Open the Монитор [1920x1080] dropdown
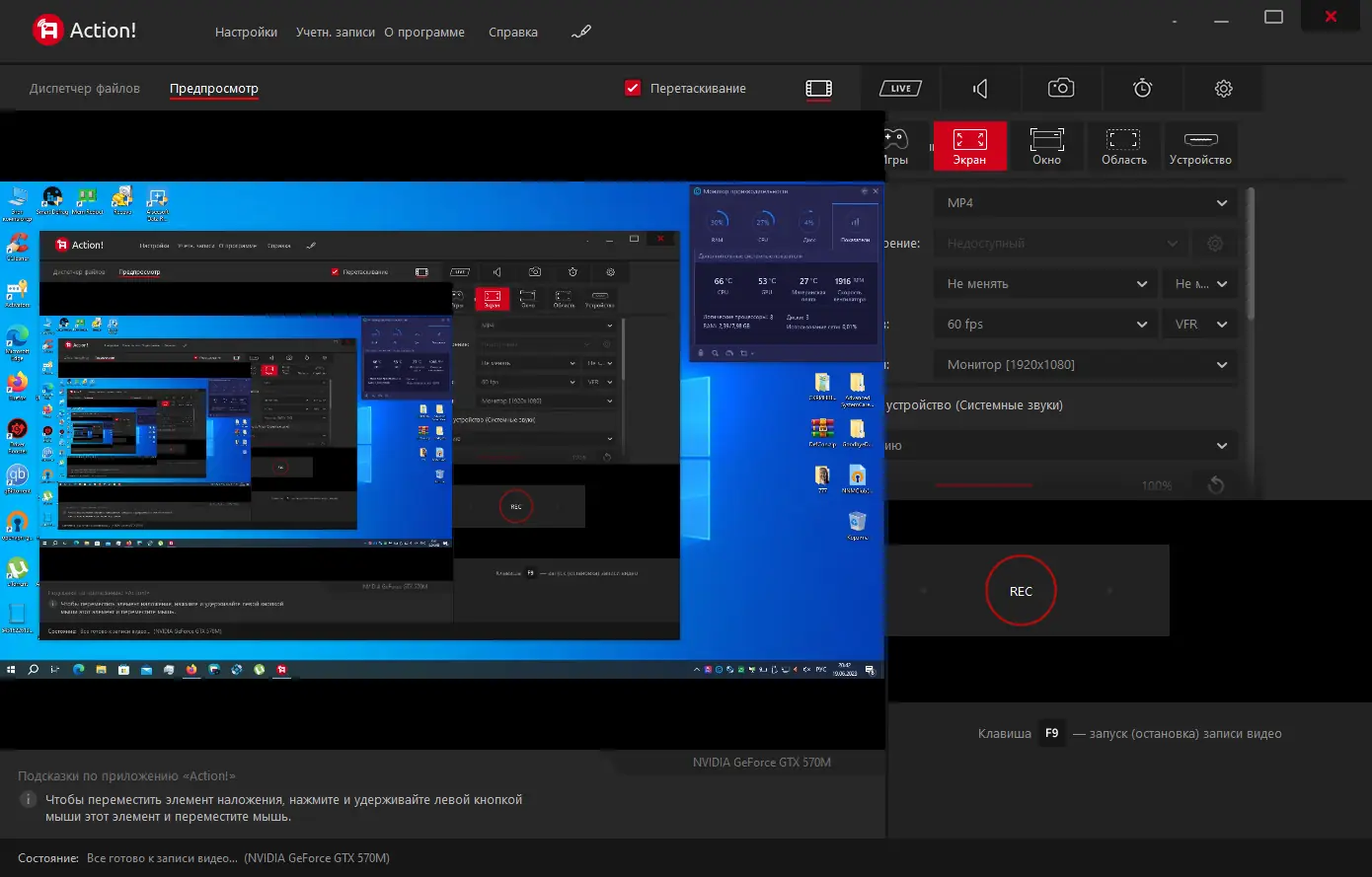1372x877 pixels. click(1085, 365)
